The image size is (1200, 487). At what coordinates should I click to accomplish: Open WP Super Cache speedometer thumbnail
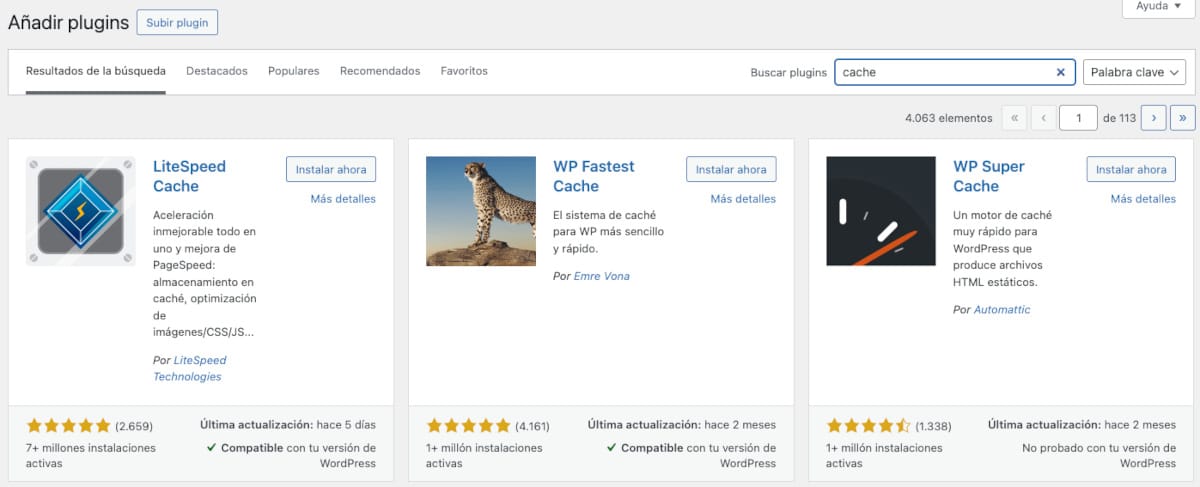[x=881, y=211]
